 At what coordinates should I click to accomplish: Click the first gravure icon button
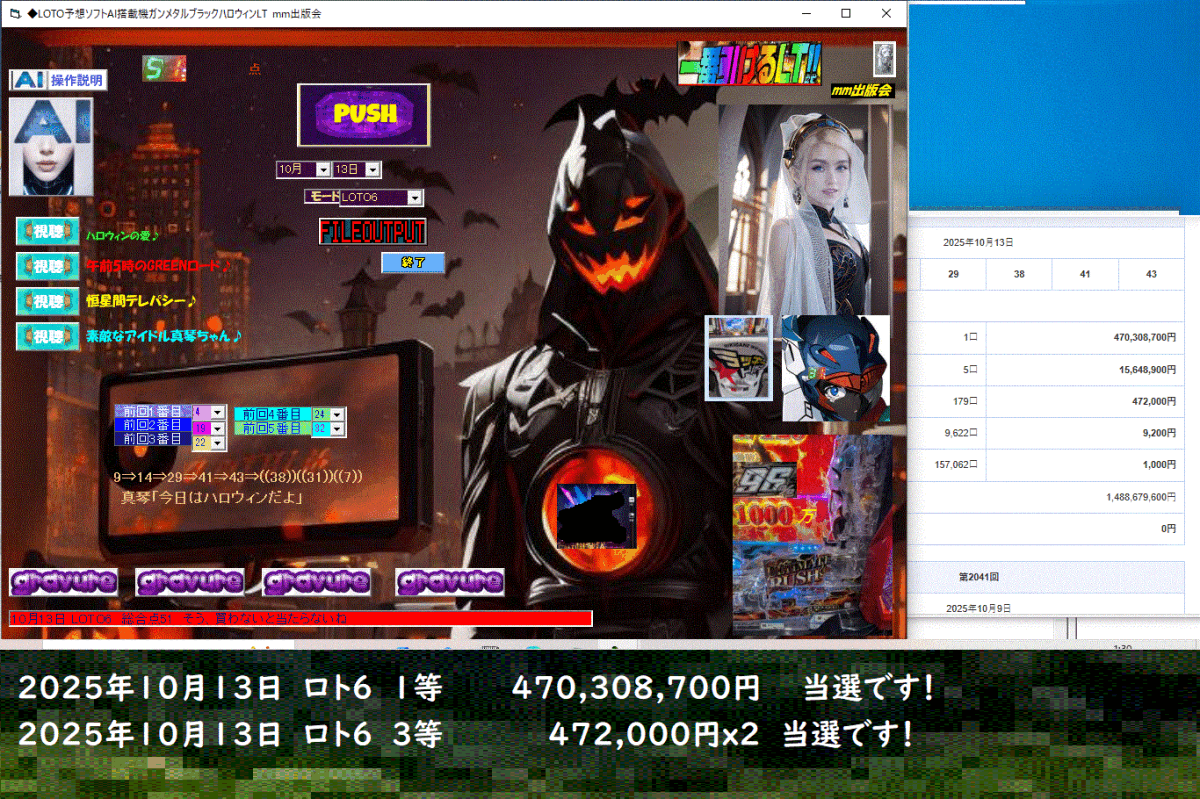point(63,582)
